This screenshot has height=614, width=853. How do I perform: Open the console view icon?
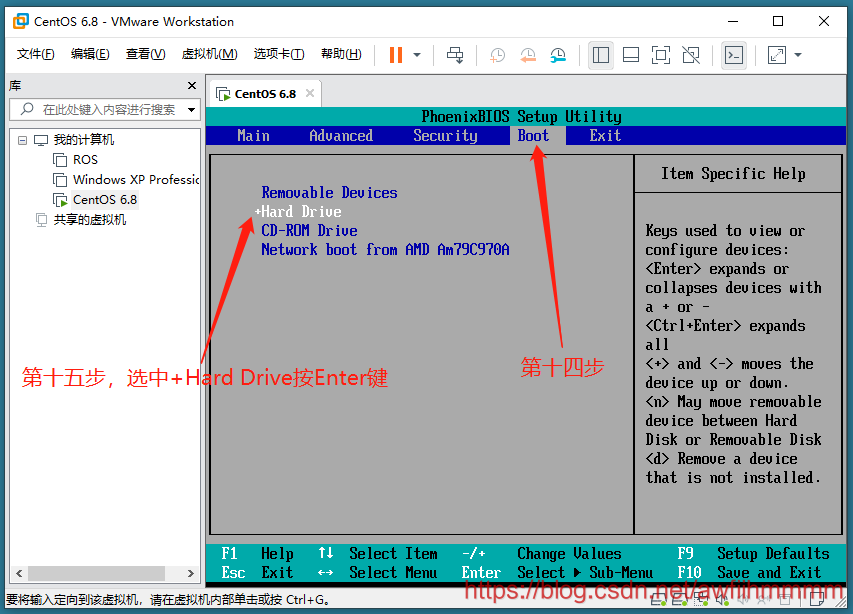click(x=734, y=55)
